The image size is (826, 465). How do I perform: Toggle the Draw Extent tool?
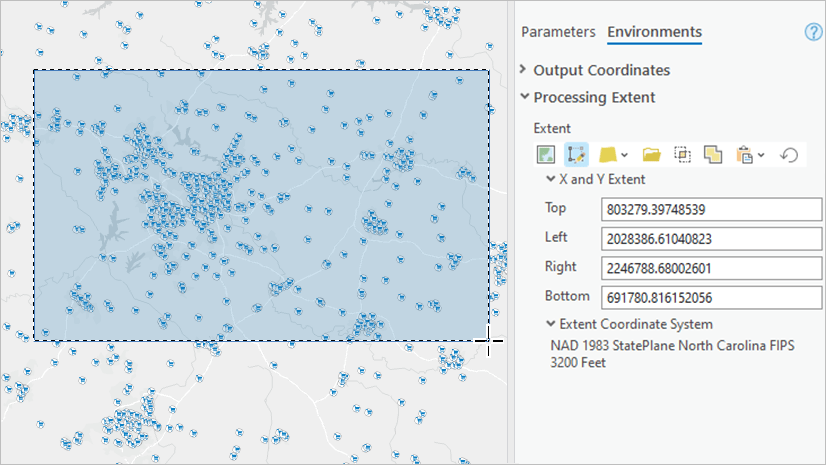coord(576,155)
